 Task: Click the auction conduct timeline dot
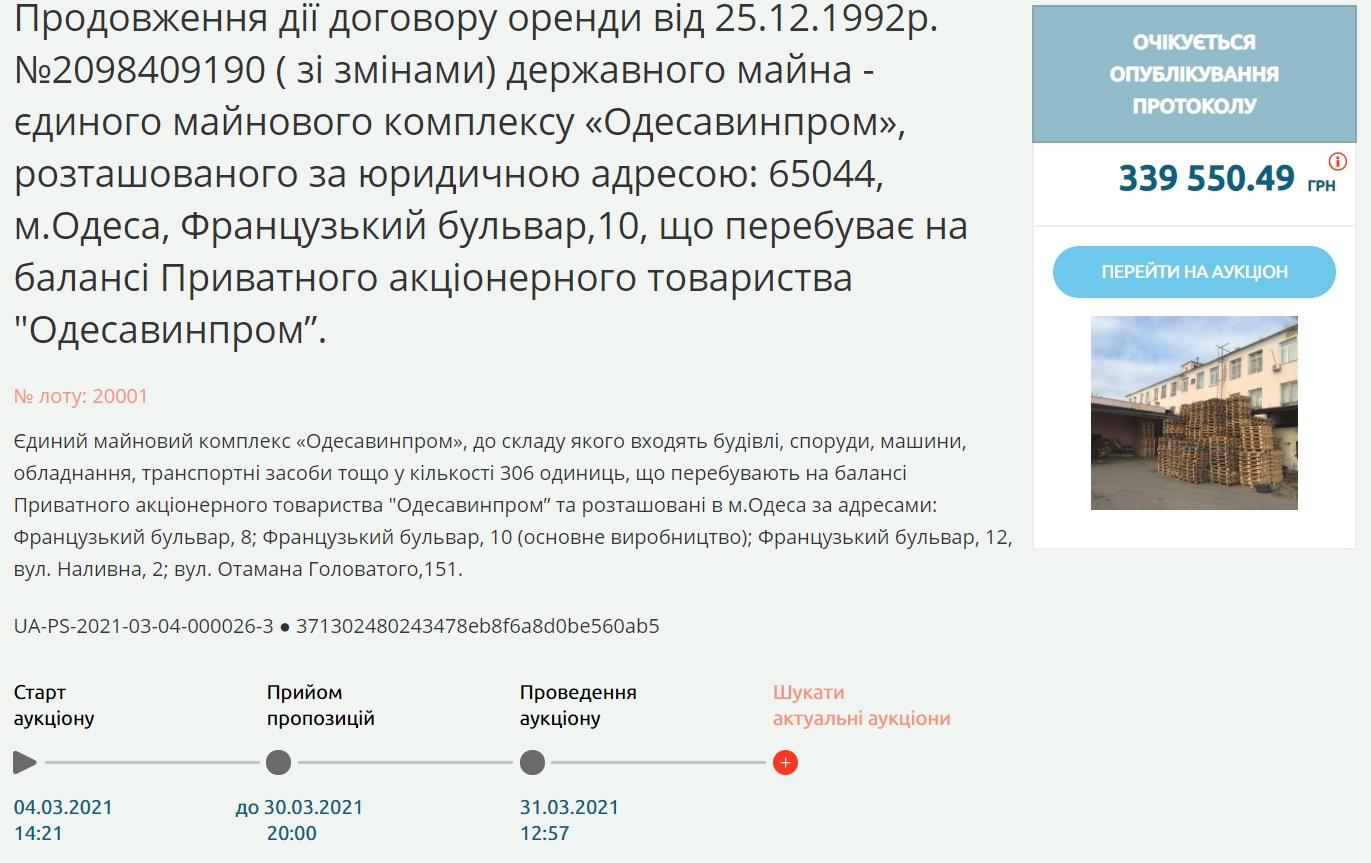[x=532, y=763]
